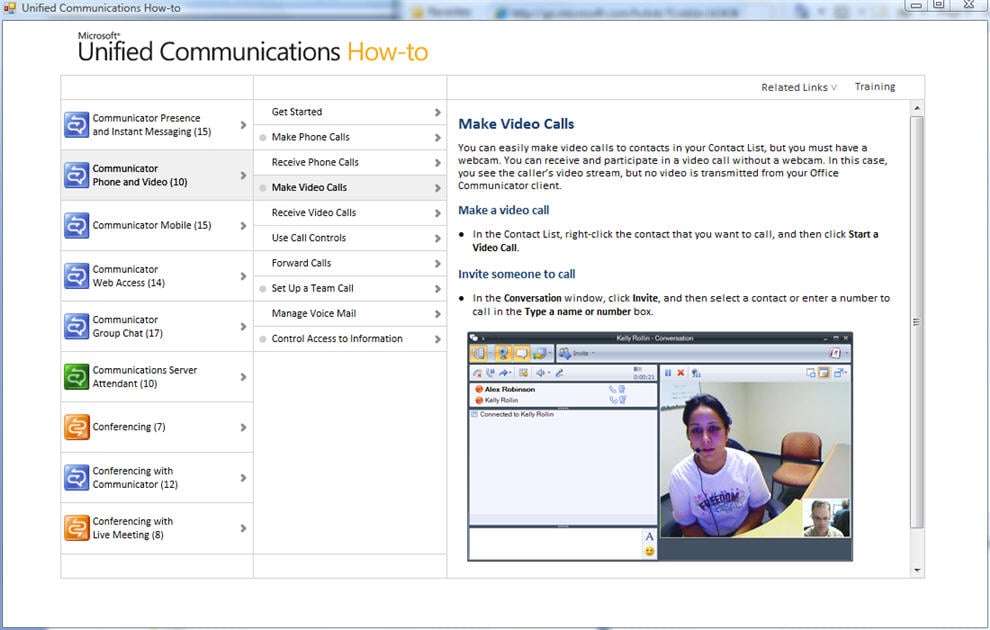Viewport: 990px width, 630px height.
Task: Select the Communicator Mobile category icon
Action: (x=77, y=226)
